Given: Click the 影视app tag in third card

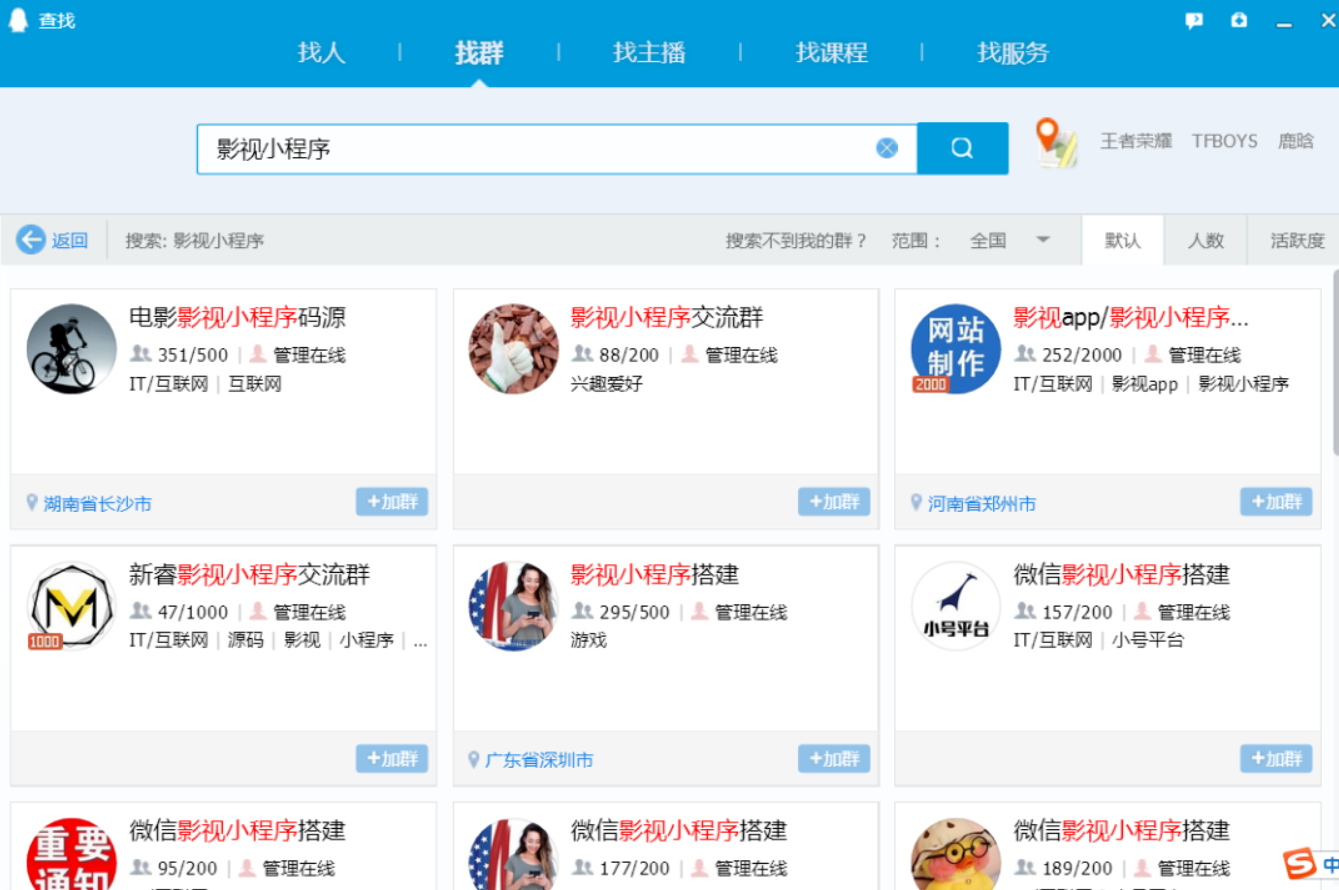Looking at the screenshot, I should (1145, 384).
